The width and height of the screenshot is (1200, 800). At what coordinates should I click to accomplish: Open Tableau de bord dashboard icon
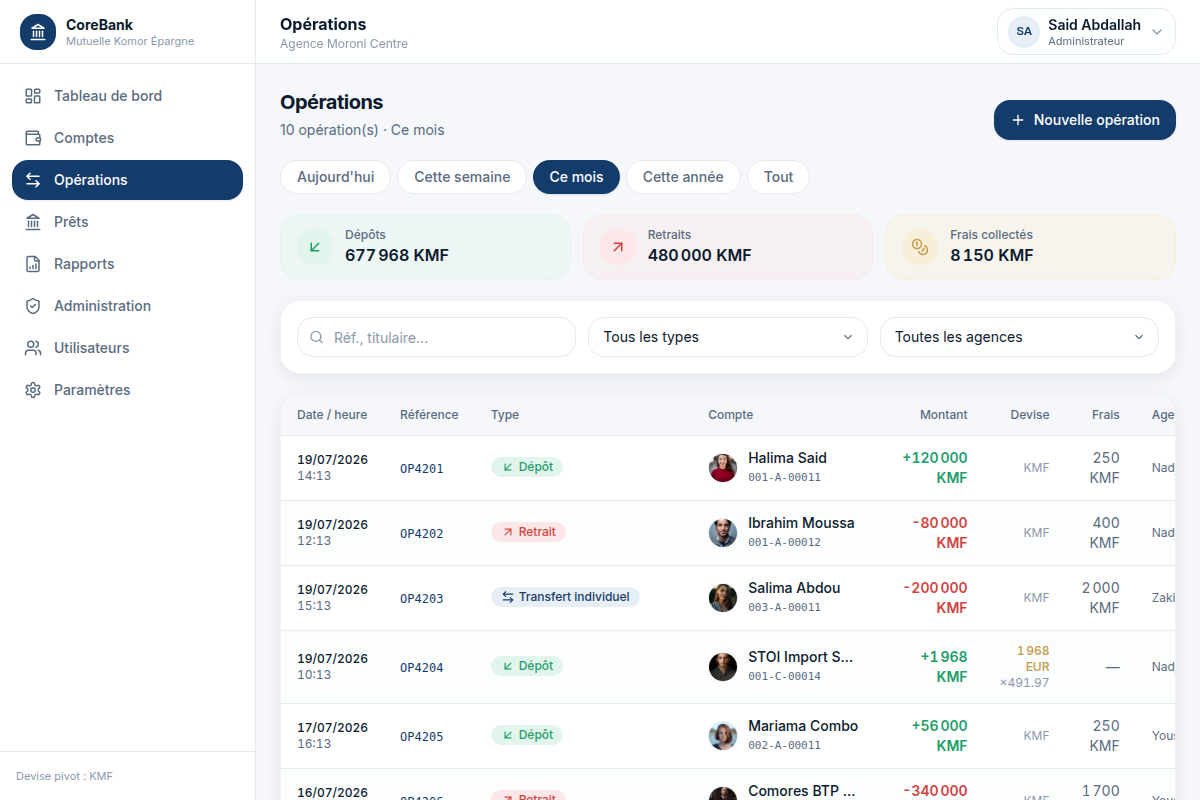click(33, 96)
